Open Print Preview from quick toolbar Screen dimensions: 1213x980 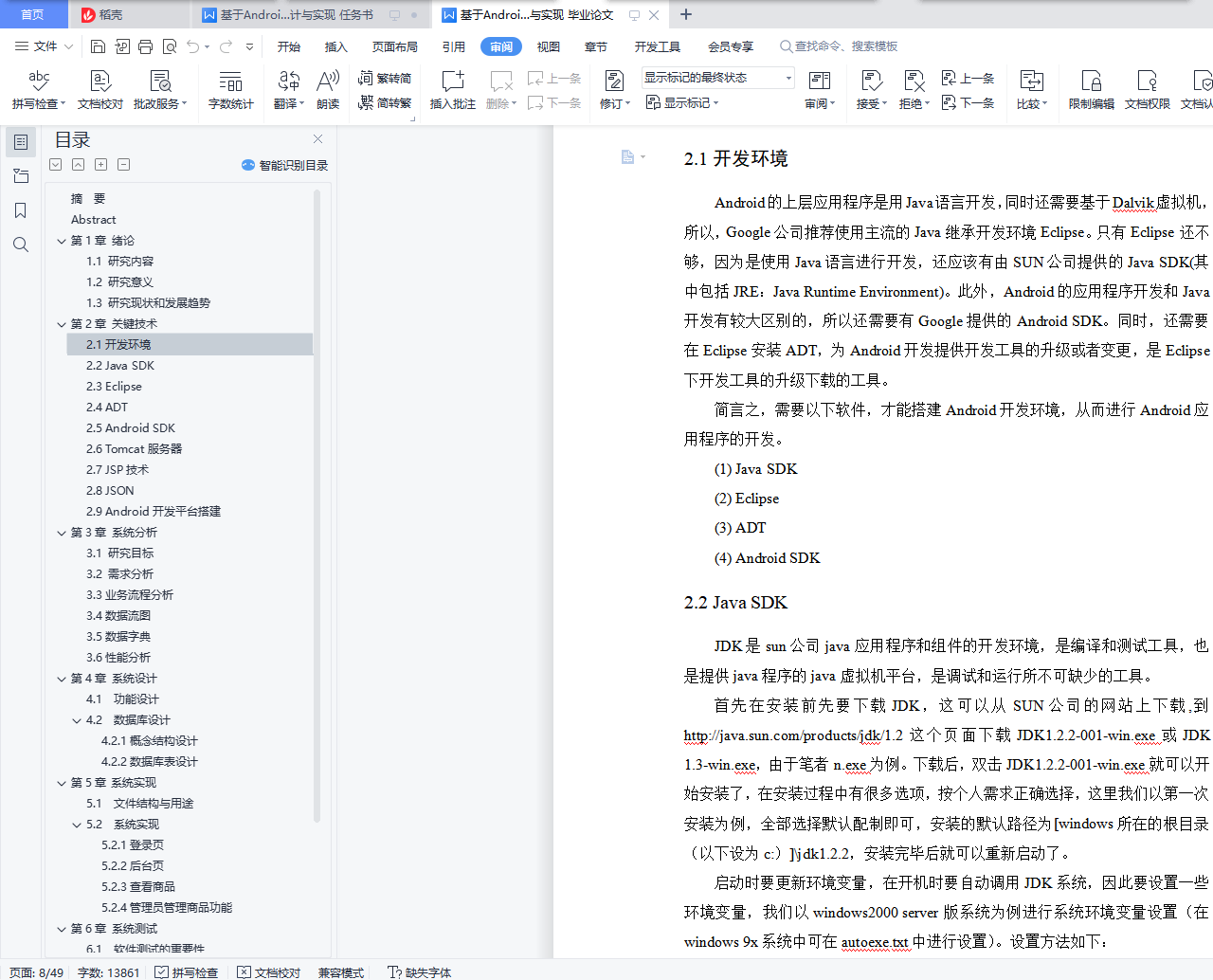[x=170, y=46]
